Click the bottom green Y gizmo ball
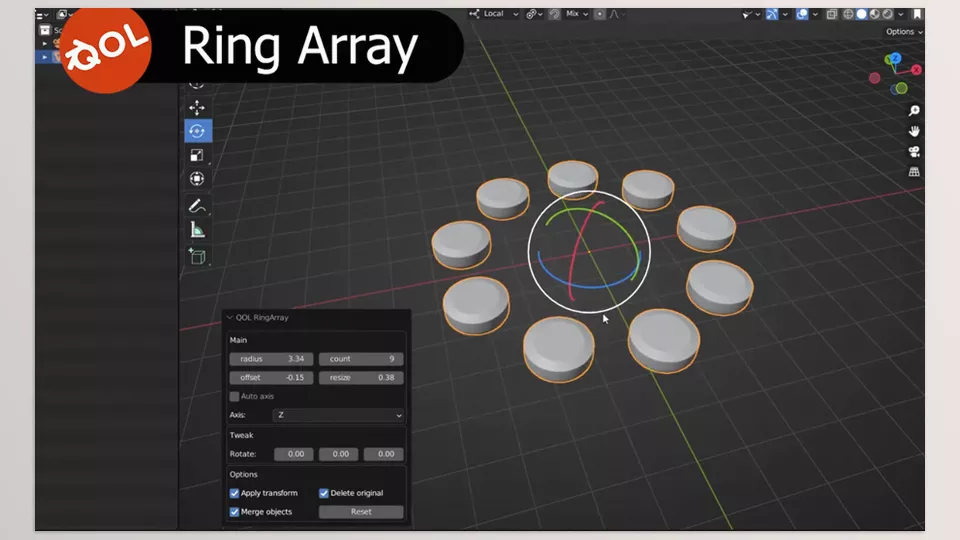Viewport: 960px width, 540px height. 901,89
